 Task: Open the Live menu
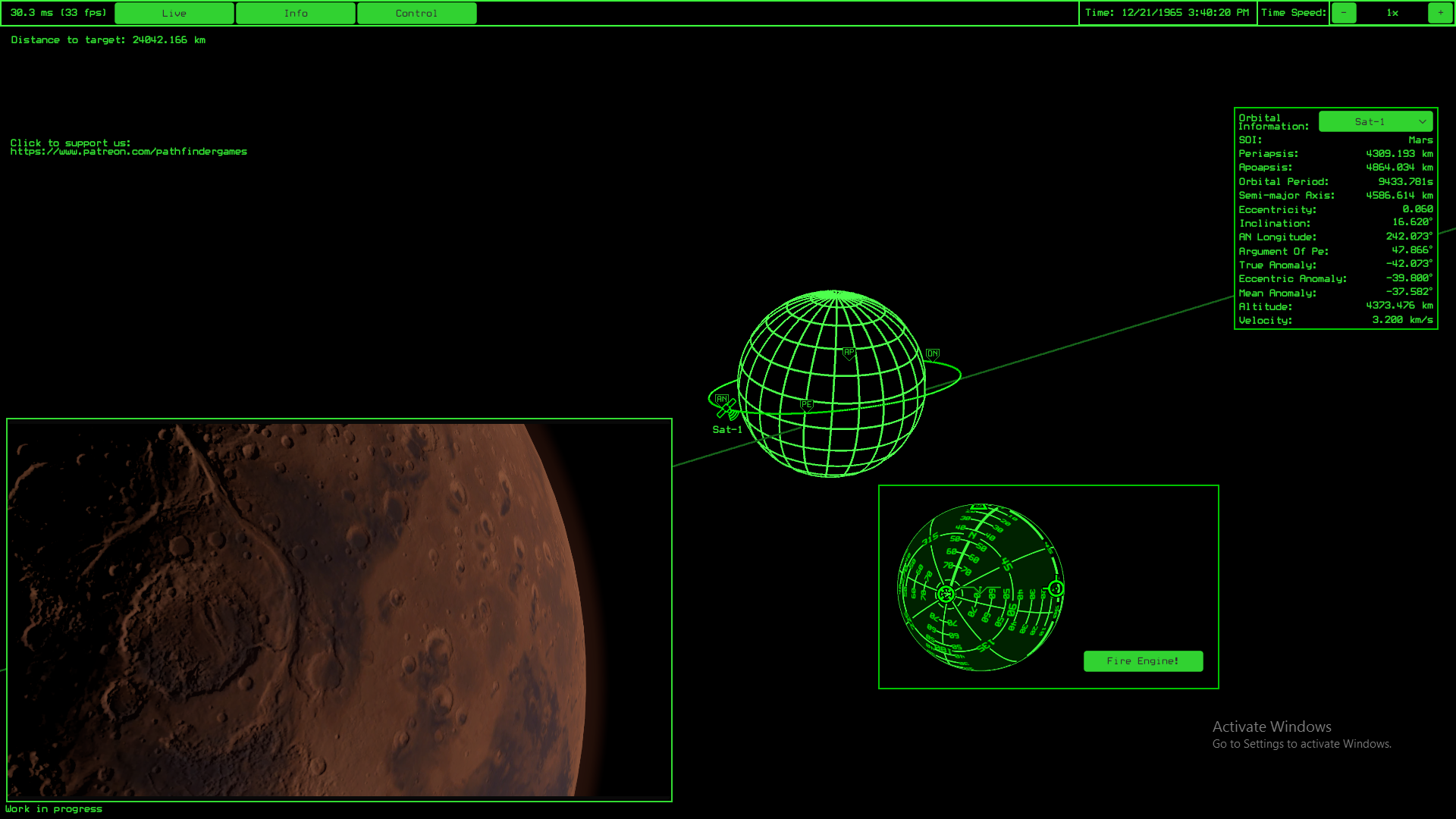click(x=174, y=13)
